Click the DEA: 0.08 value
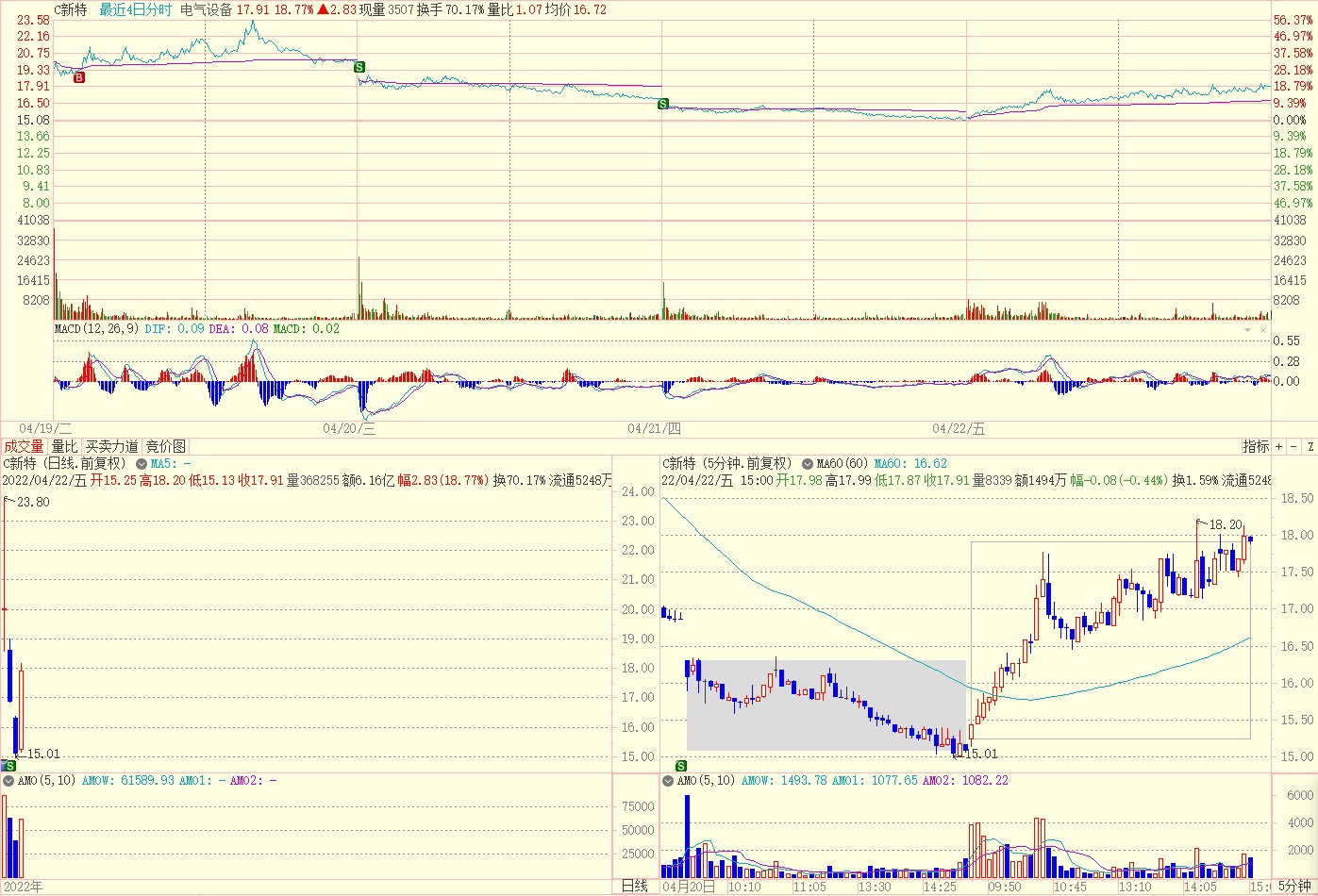 [239, 329]
